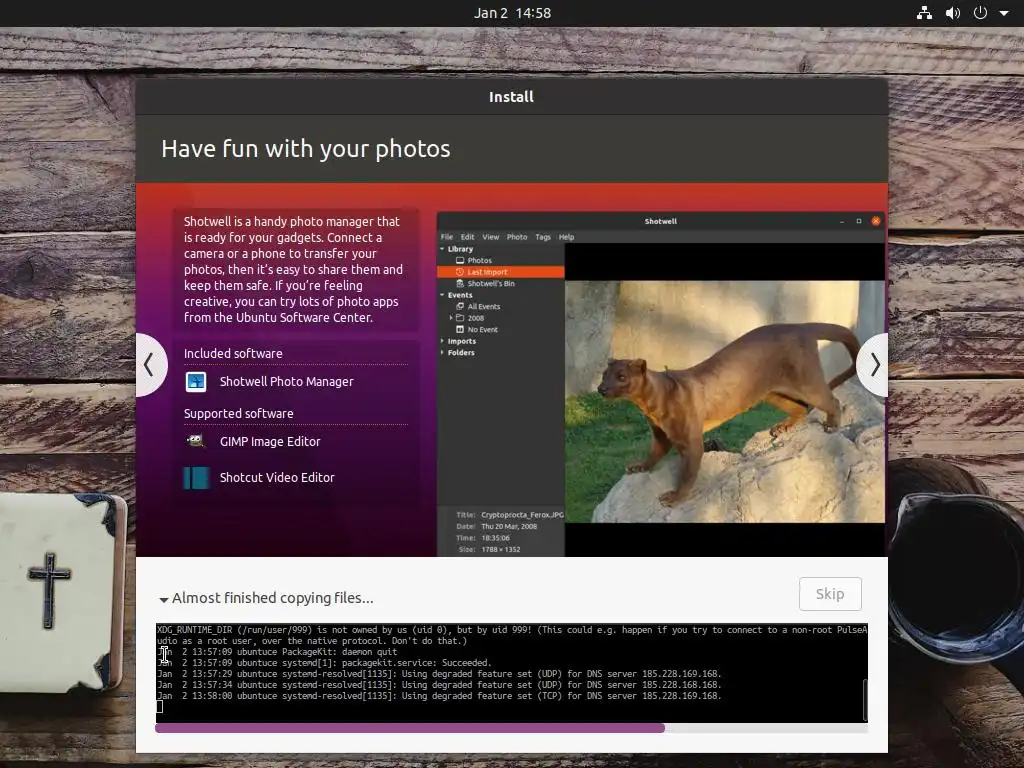
Task: Open Photo menu in Shotwell preview
Action: (x=517, y=237)
